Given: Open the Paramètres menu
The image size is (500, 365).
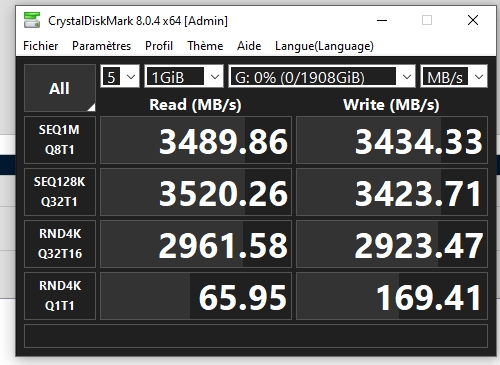Looking at the screenshot, I should coord(101,46).
